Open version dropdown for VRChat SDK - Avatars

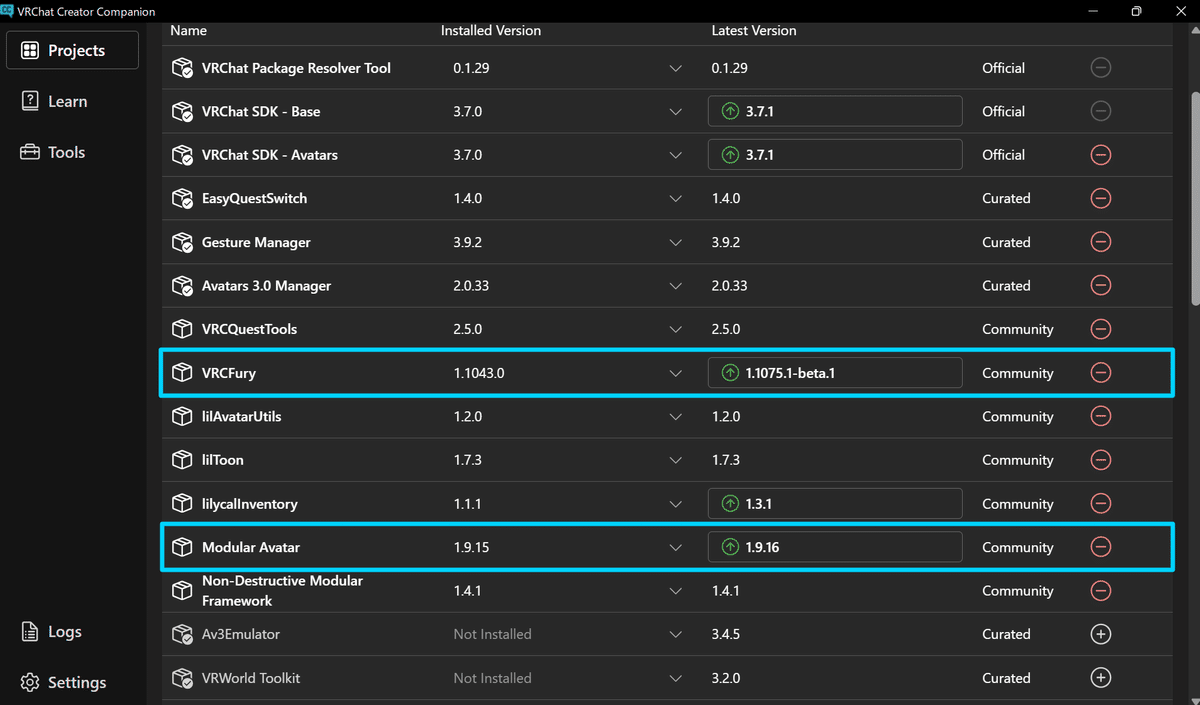coord(676,155)
